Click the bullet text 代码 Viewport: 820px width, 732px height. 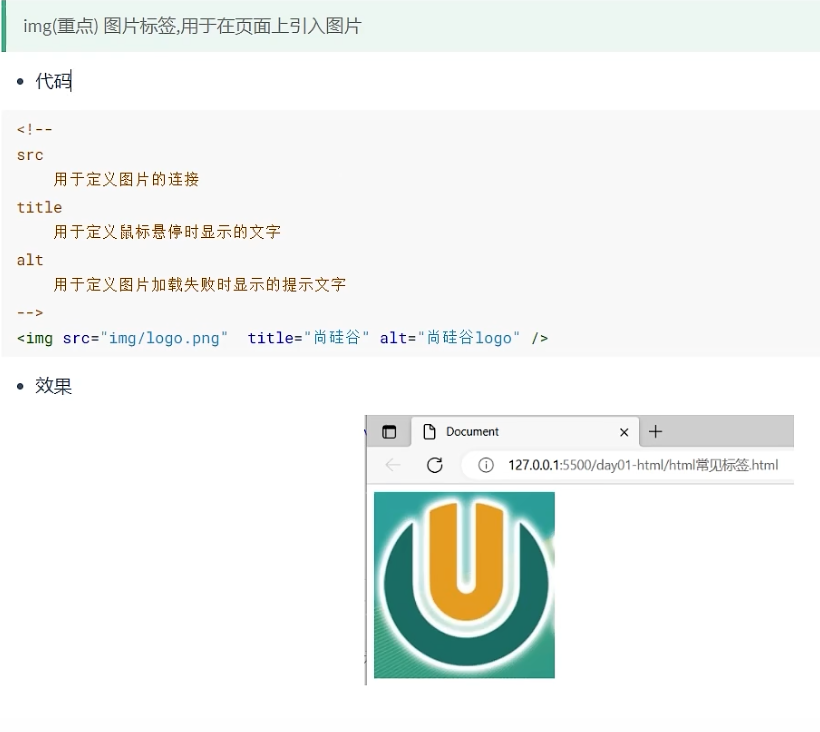[x=53, y=81]
